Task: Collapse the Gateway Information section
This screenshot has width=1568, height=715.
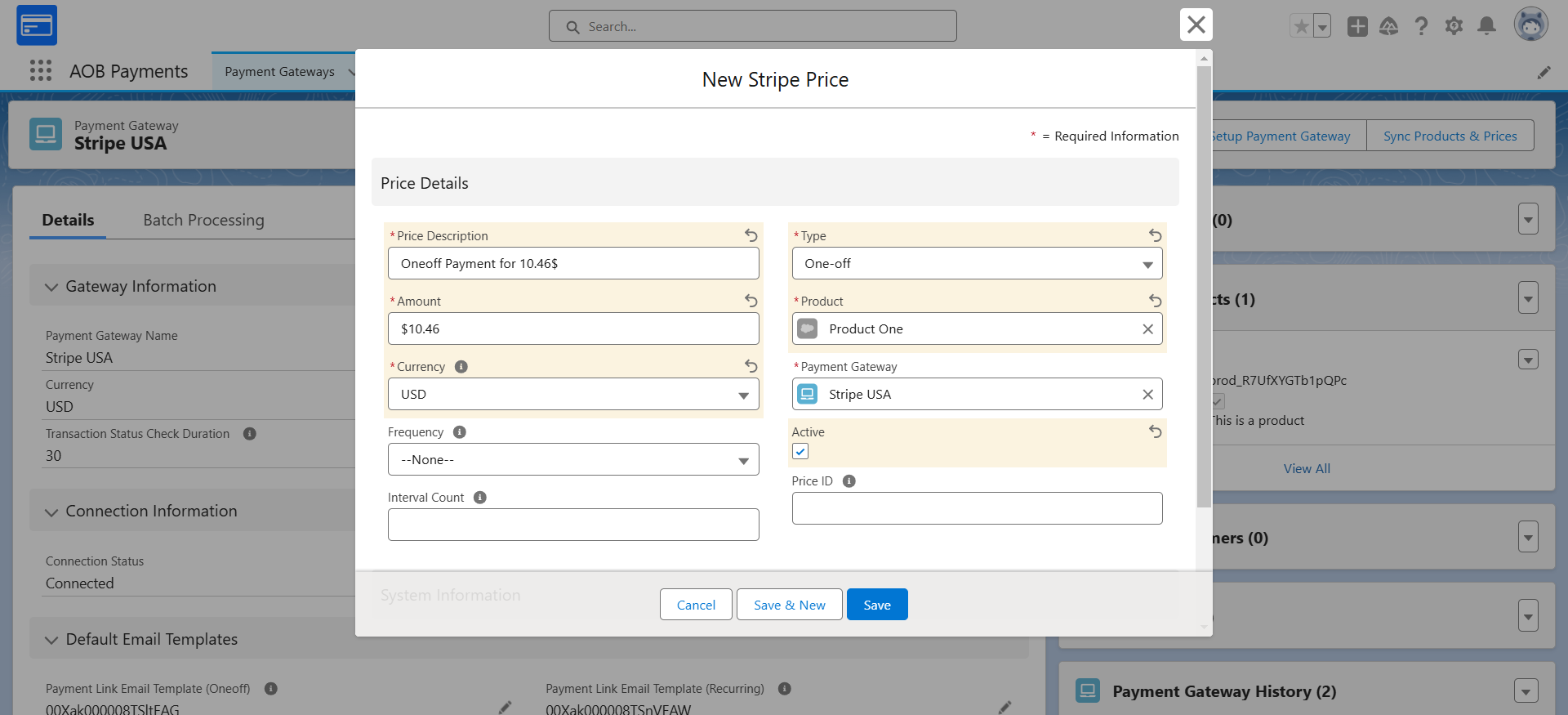Action: [51, 287]
